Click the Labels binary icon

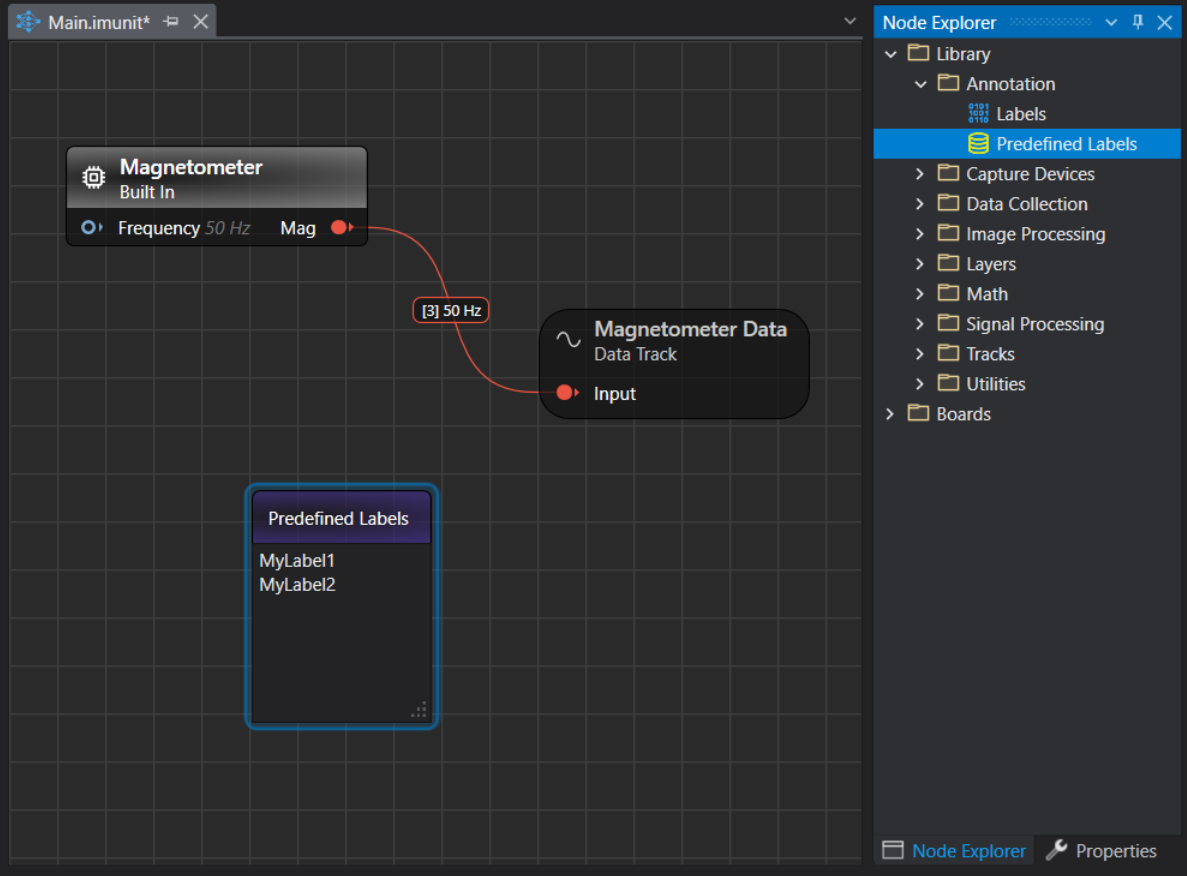pyautogui.click(x=979, y=114)
